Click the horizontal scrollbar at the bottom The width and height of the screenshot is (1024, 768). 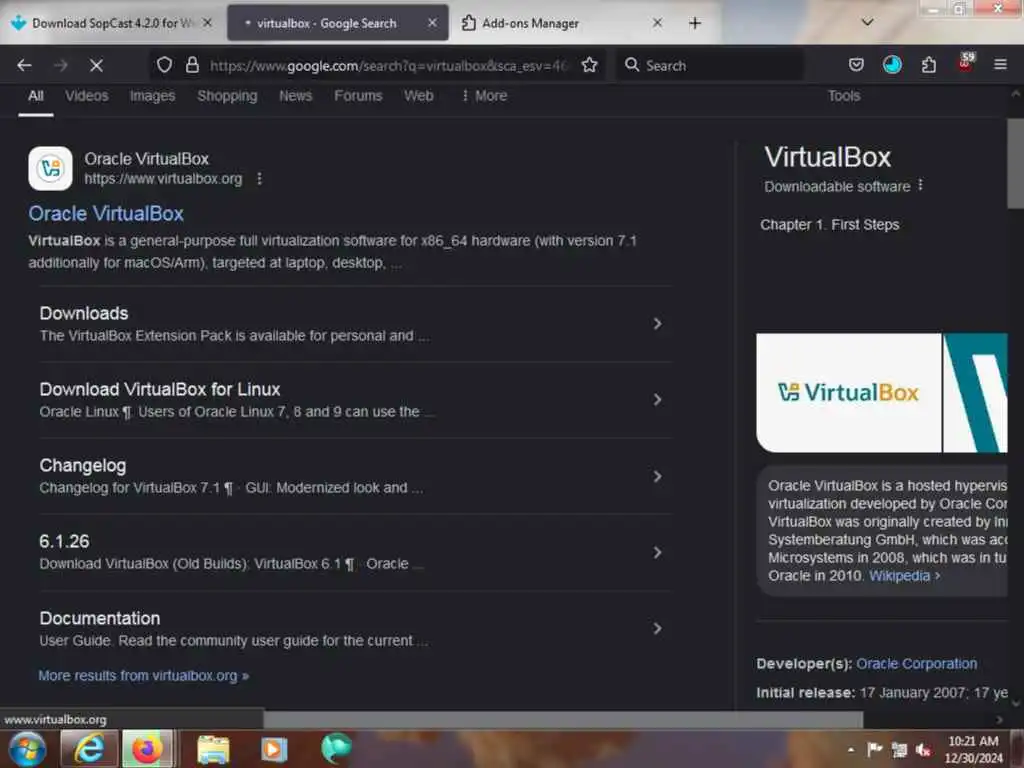(x=563, y=720)
